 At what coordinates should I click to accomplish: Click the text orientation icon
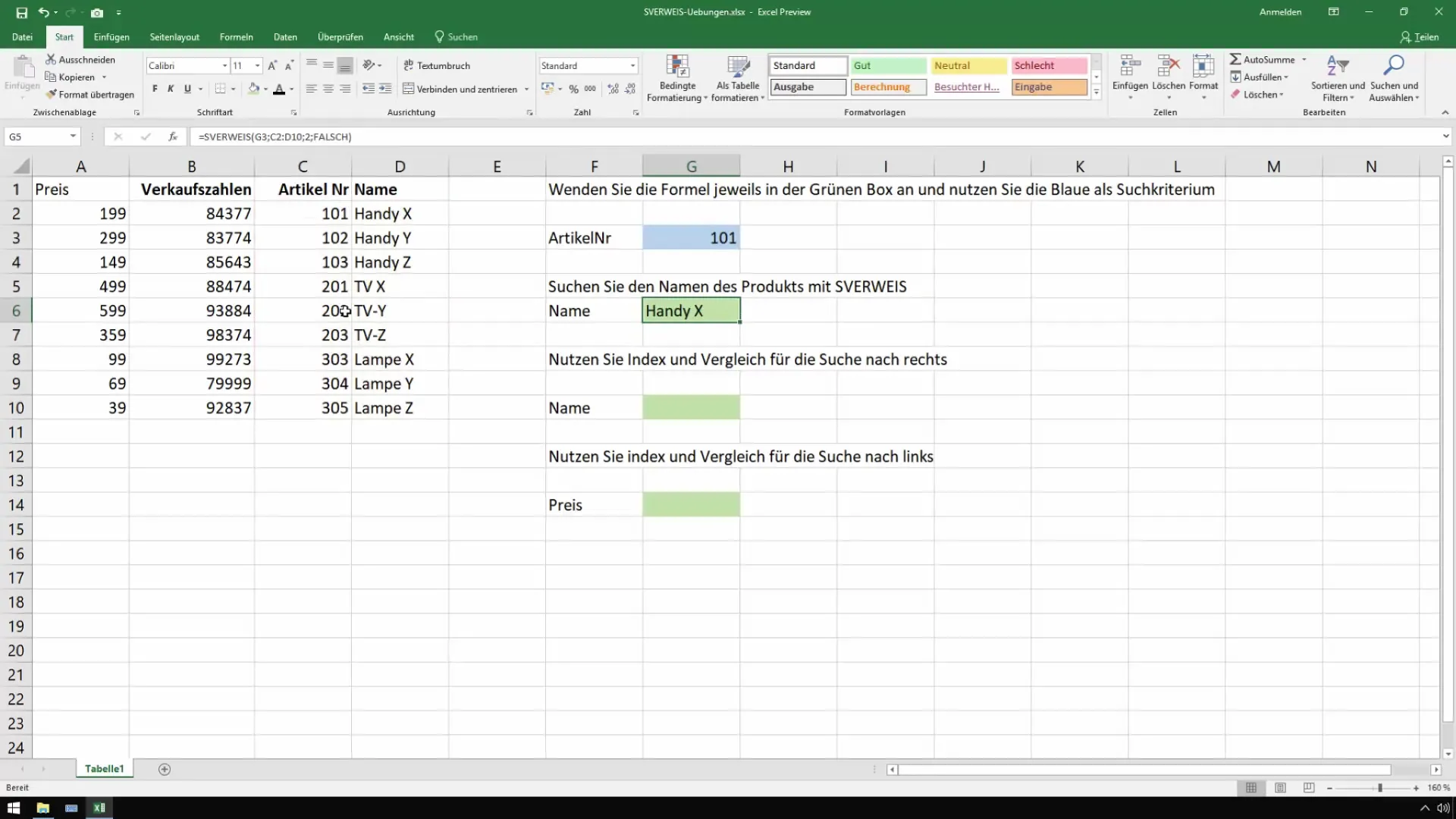point(369,65)
